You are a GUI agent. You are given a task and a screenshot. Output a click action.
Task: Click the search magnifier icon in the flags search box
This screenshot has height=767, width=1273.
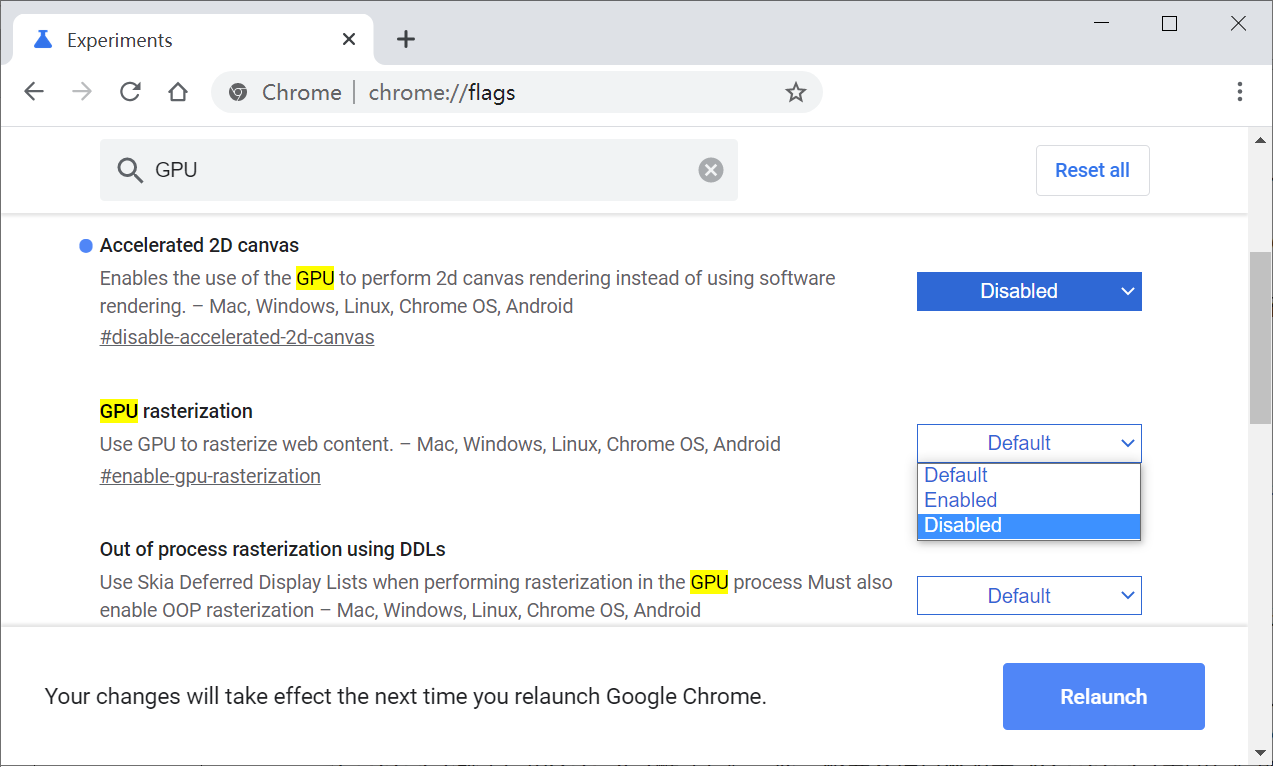coord(130,170)
